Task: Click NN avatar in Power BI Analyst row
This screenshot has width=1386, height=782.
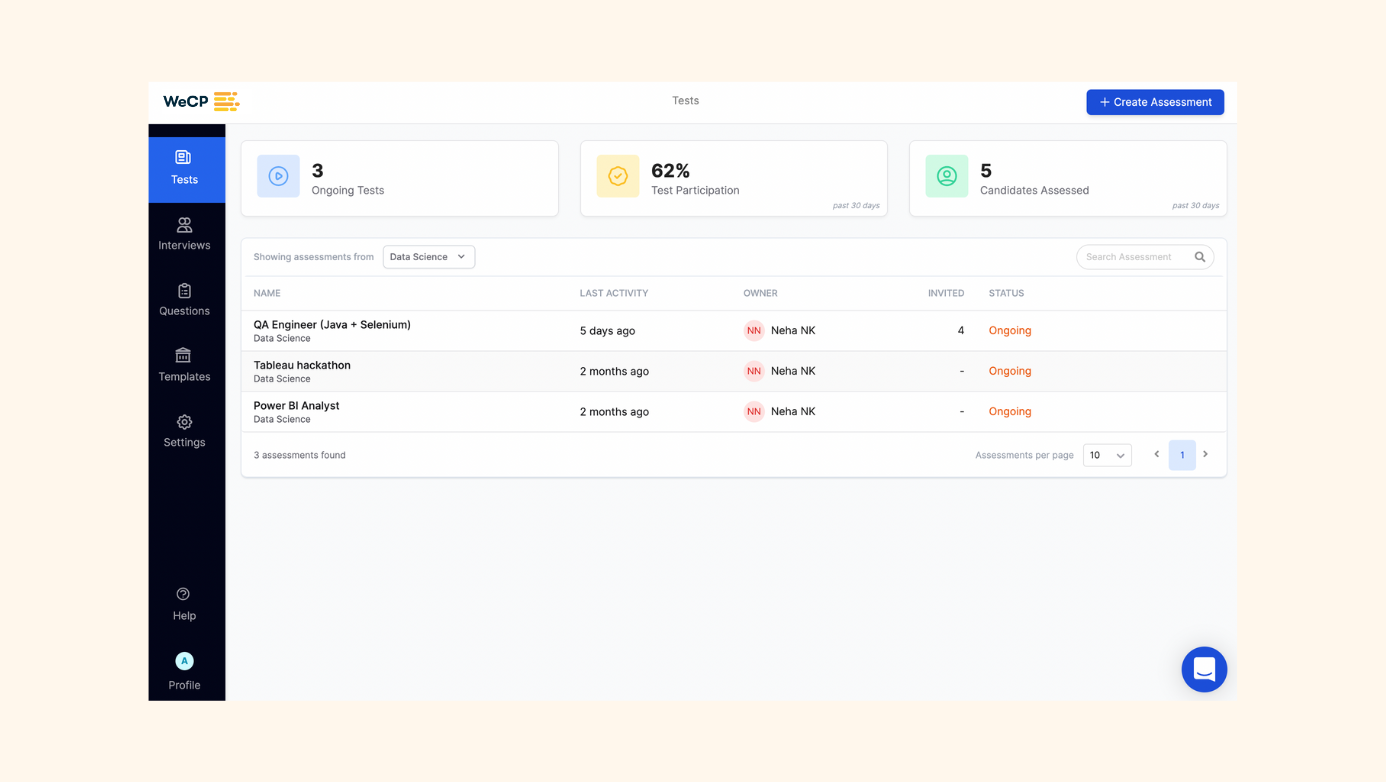Action: [x=754, y=411]
